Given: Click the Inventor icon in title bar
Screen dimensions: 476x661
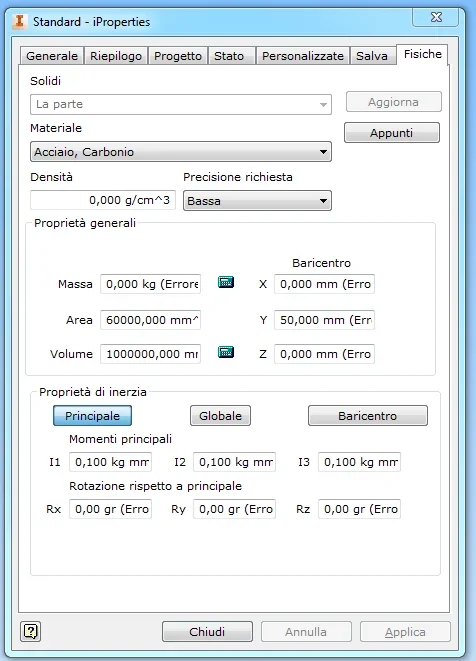Looking at the screenshot, I should click(x=19, y=21).
